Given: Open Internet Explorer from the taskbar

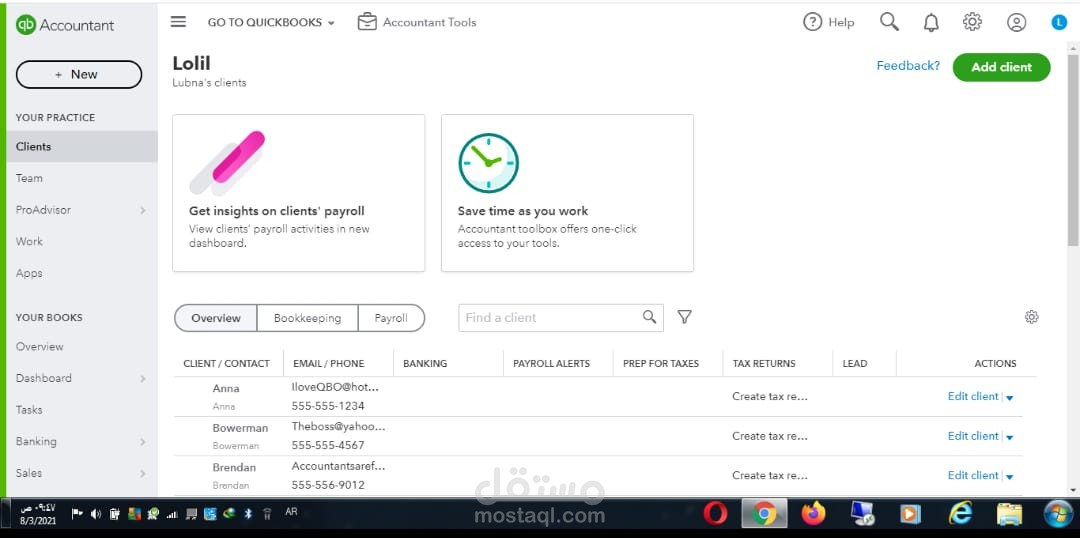Looking at the screenshot, I should click(x=960, y=513).
